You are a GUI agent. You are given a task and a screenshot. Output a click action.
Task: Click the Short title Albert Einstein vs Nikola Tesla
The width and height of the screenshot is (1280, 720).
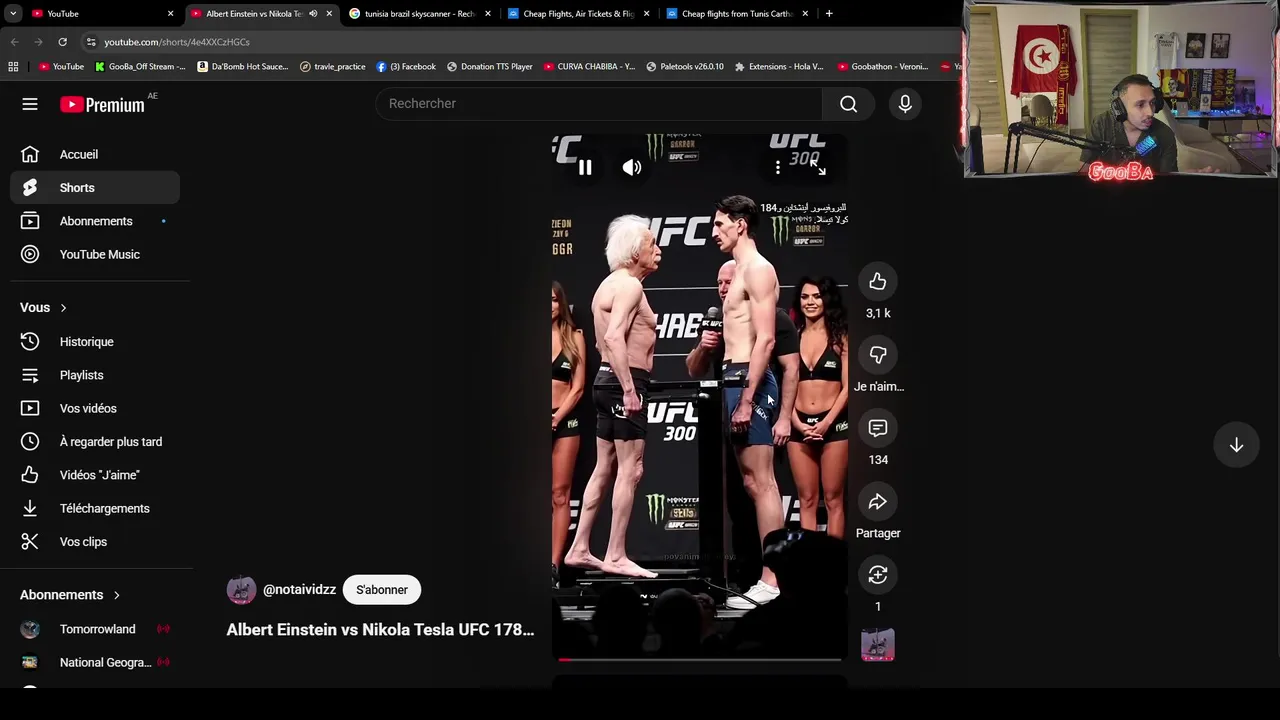tap(380, 630)
